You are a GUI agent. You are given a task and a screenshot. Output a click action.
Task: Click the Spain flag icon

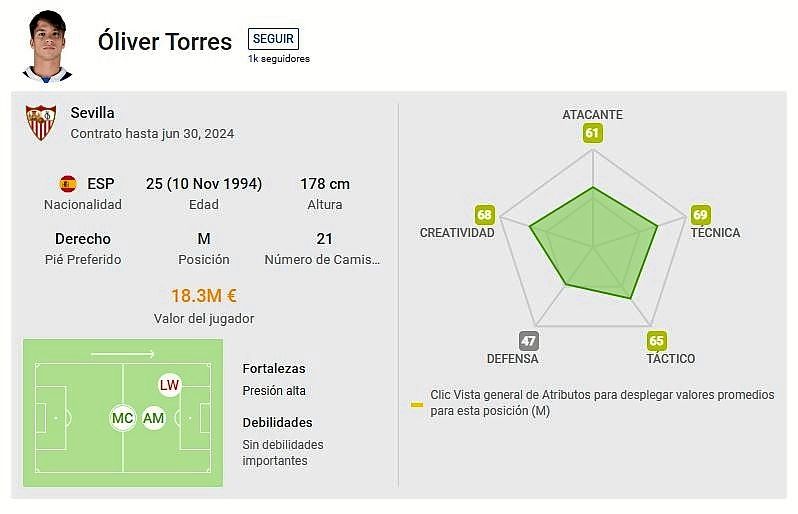[x=68, y=184]
